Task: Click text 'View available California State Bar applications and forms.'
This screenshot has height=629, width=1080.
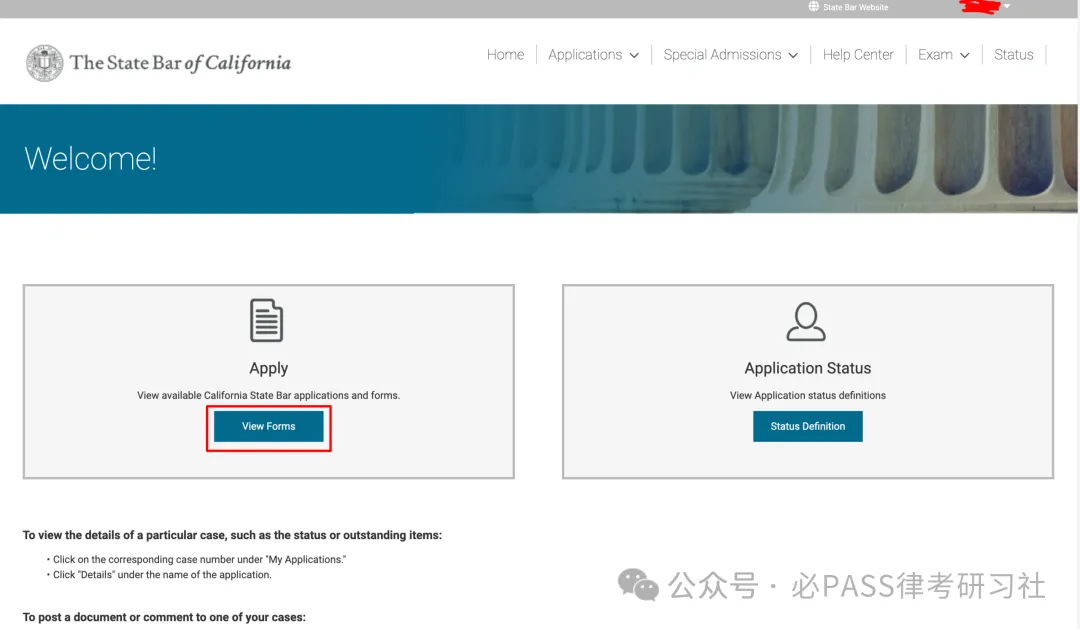Action: click(x=269, y=395)
